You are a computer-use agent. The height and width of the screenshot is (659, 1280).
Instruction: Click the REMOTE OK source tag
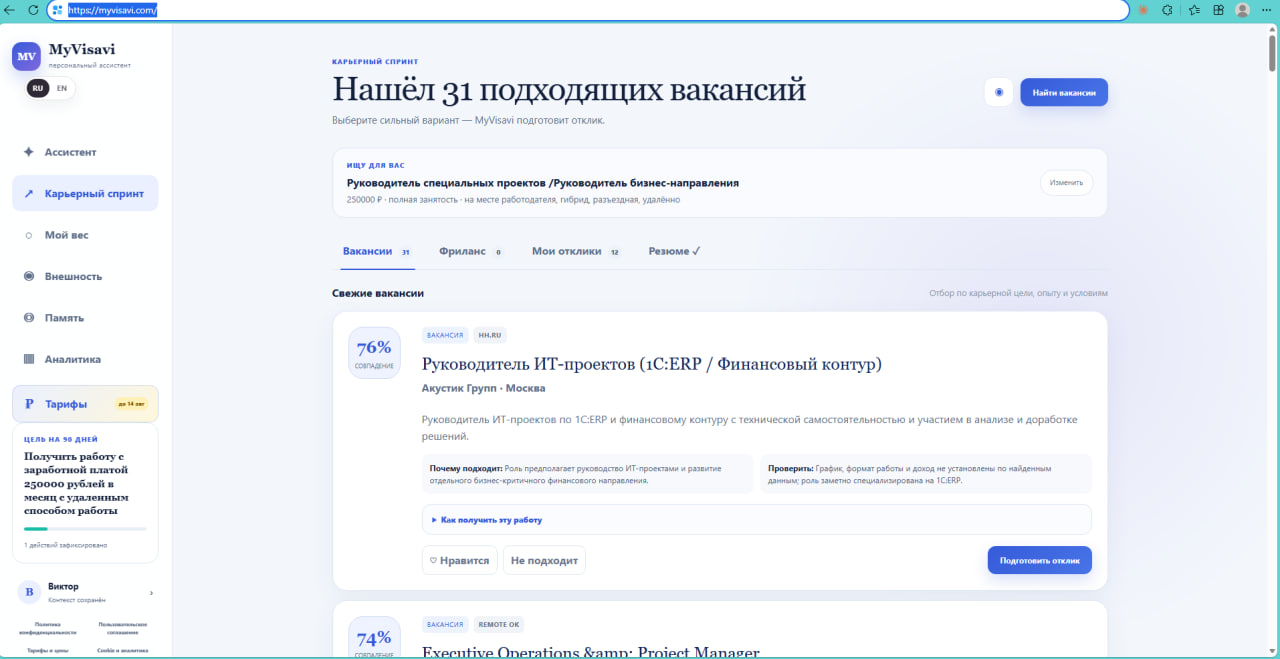tap(498, 624)
